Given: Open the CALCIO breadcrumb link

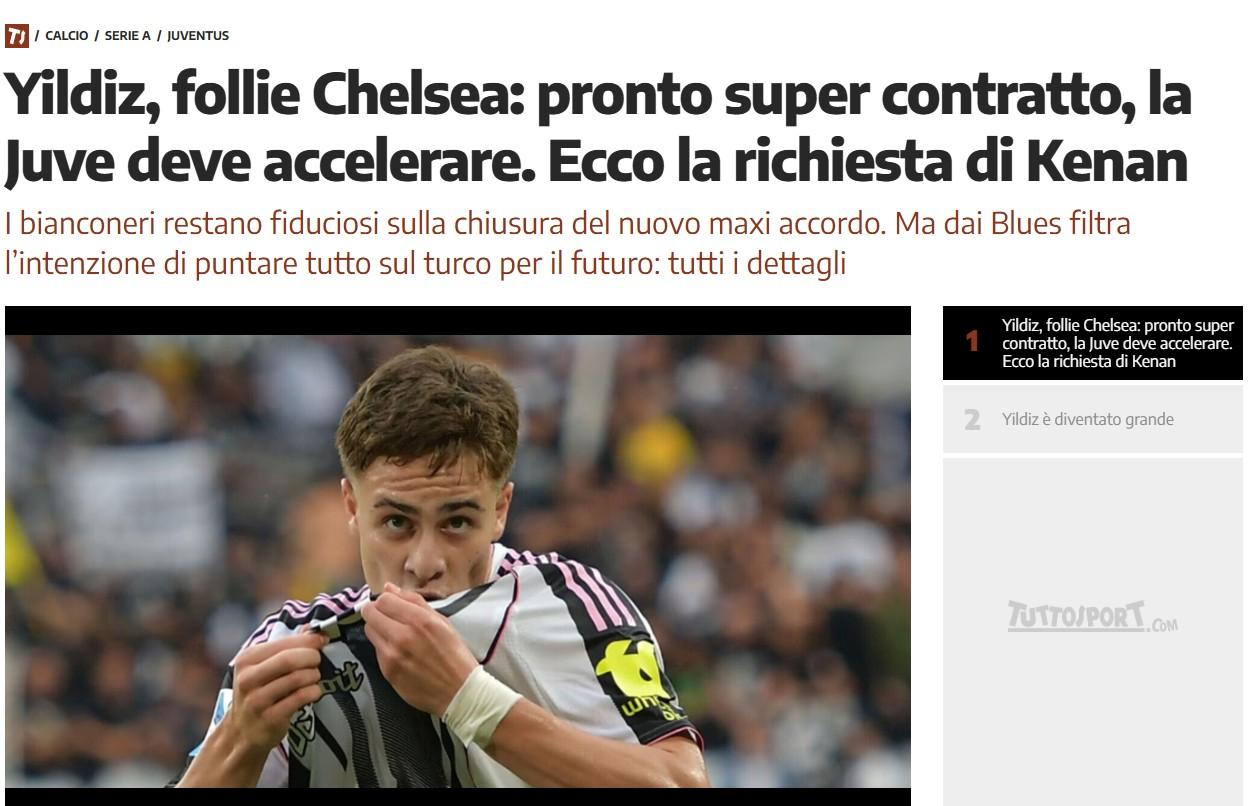Looking at the screenshot, I should [x=66, y=36].
